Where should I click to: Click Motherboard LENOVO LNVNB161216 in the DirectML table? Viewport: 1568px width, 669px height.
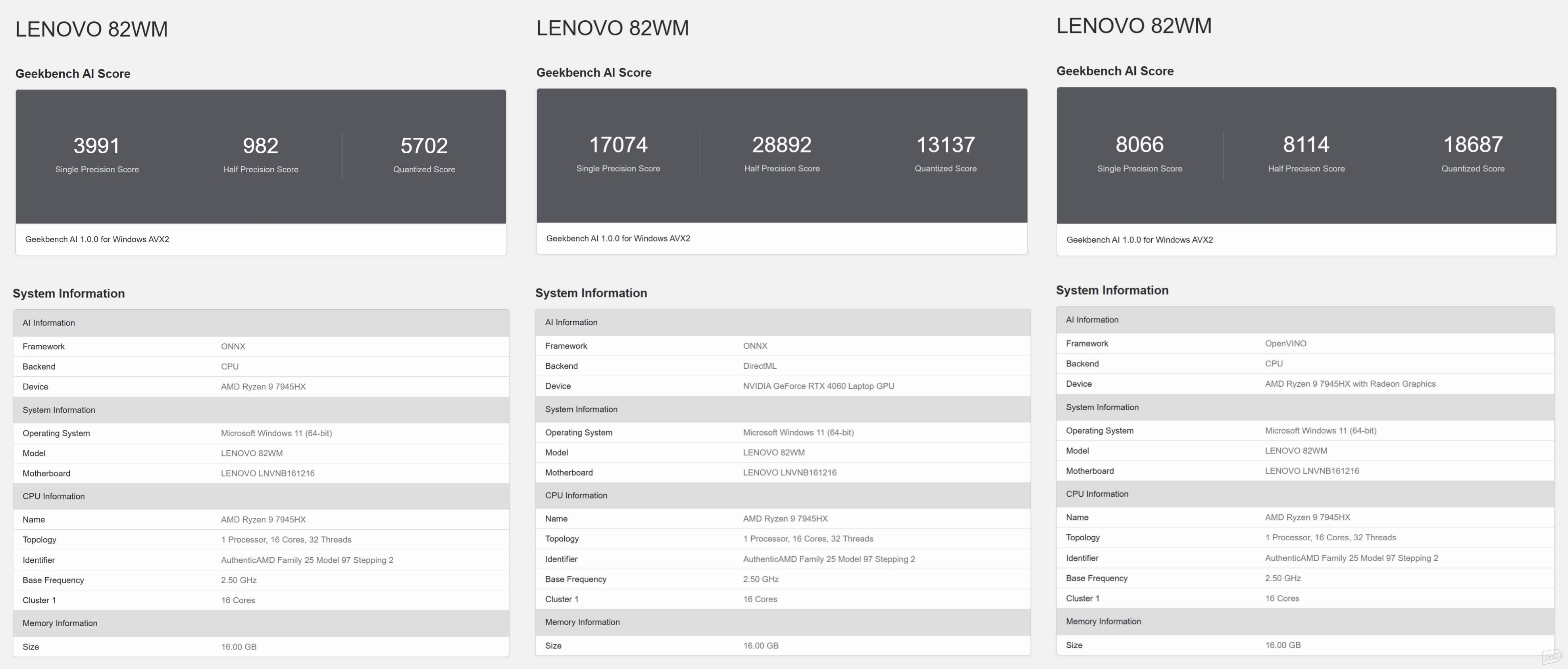(789, 472)
